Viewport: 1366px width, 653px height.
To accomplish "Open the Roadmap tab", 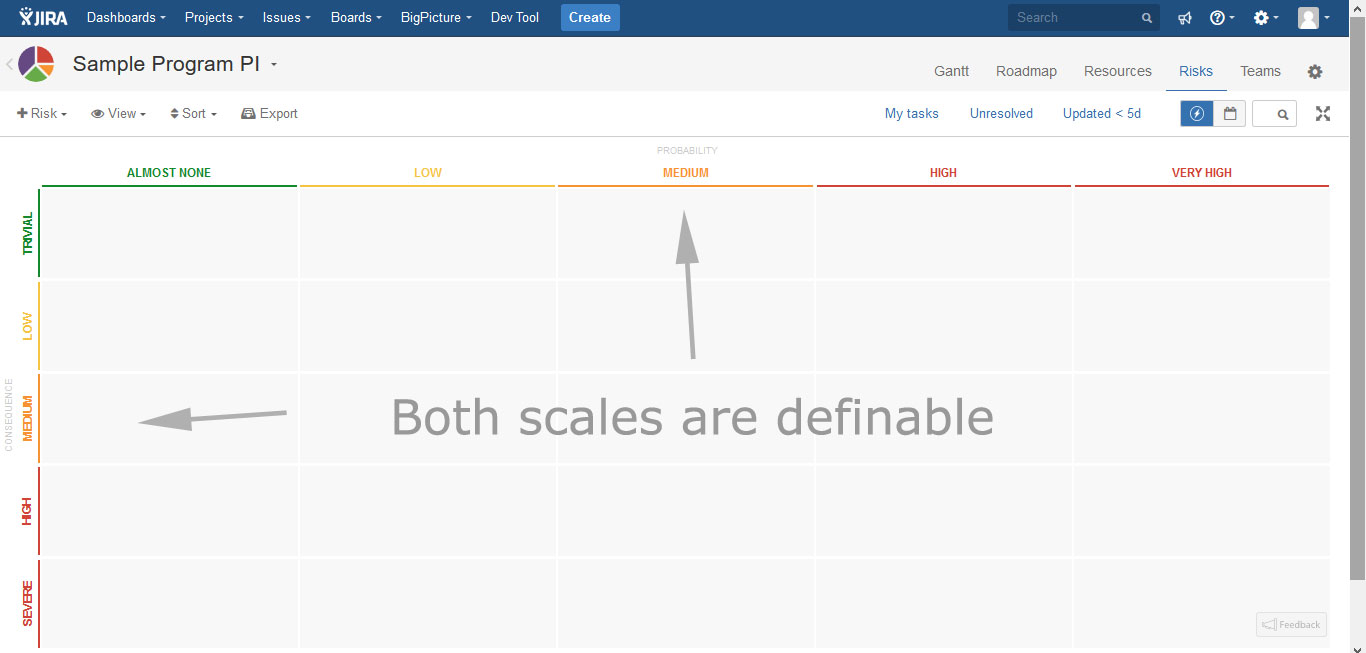I will coord(1026,72).
